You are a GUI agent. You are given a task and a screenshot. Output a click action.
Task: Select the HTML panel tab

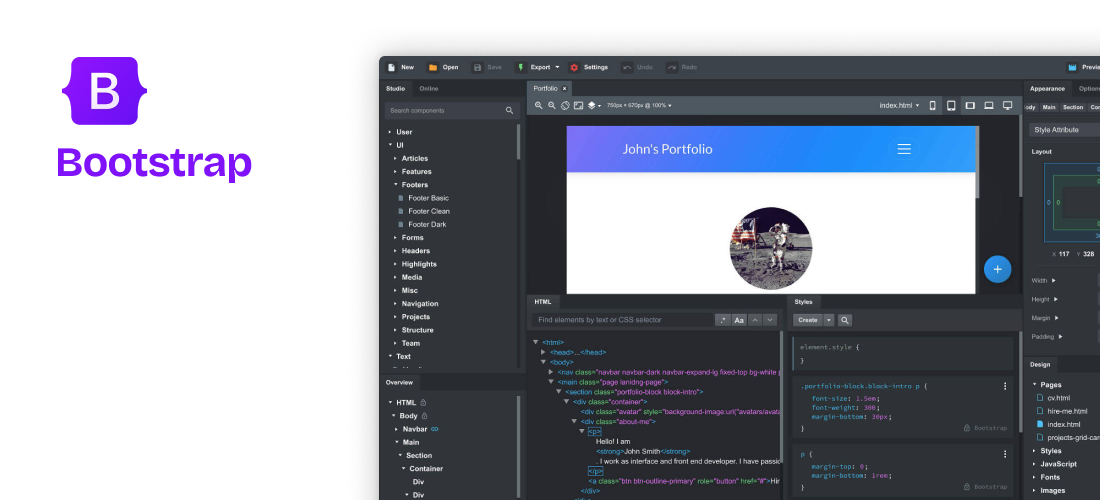click(x=543, y=302)
